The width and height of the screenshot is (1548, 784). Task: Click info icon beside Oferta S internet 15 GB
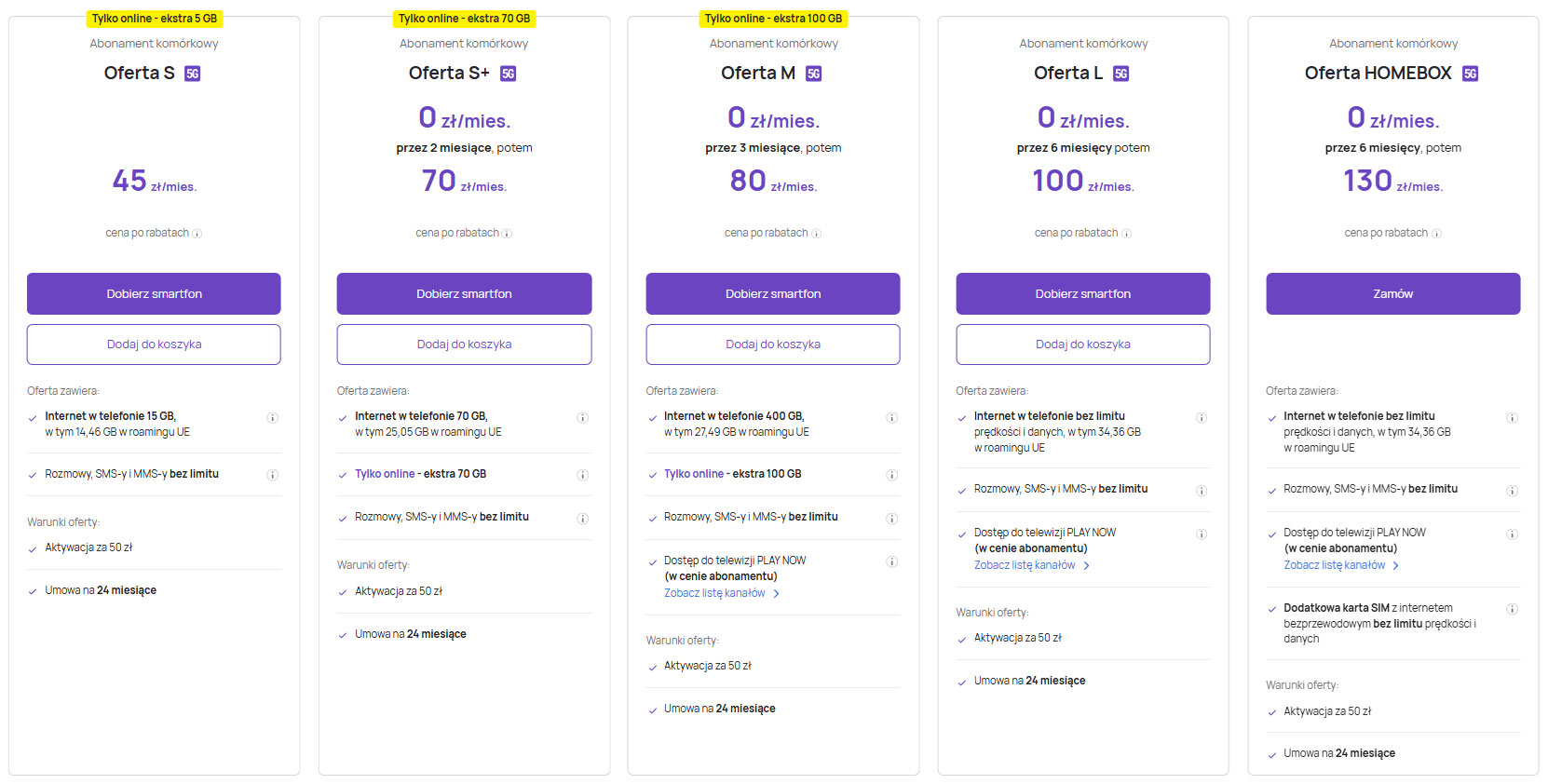(273, 418)
